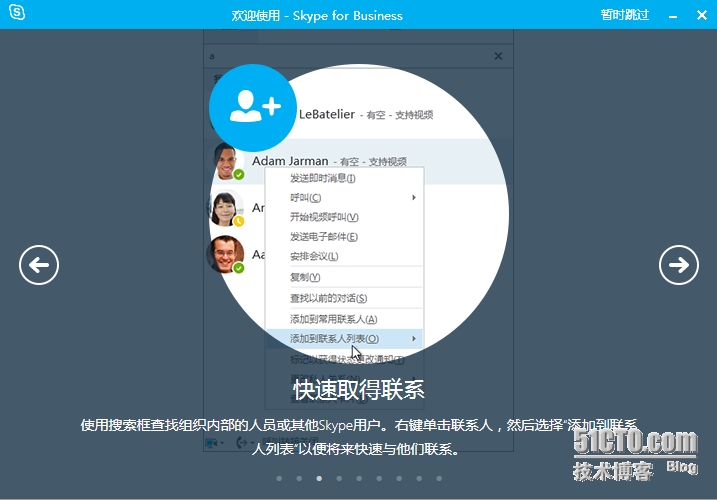Select the active third page indicator dot

click(319, 478)
